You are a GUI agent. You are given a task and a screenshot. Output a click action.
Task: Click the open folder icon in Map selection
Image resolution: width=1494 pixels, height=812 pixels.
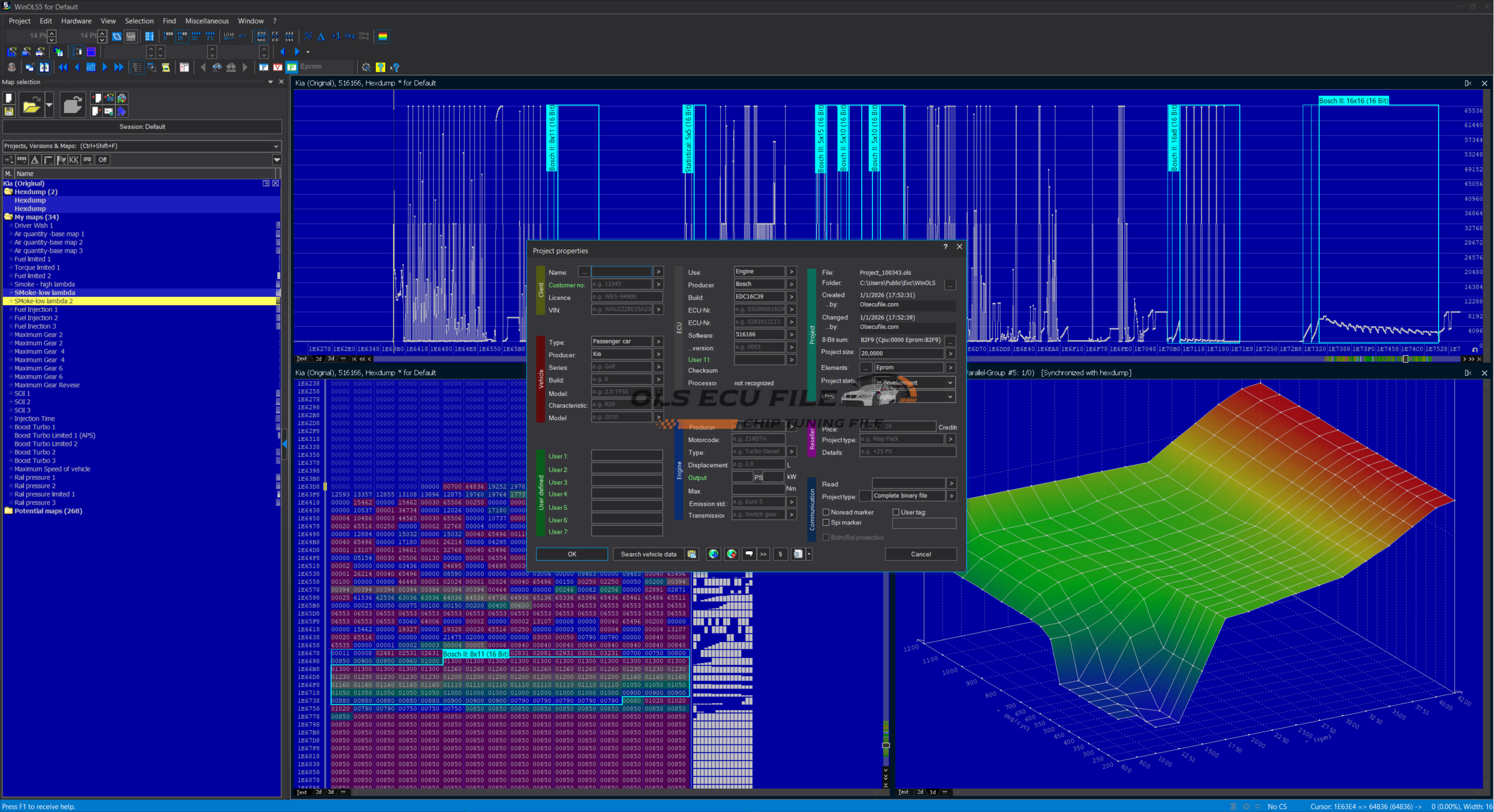point(32,106)
